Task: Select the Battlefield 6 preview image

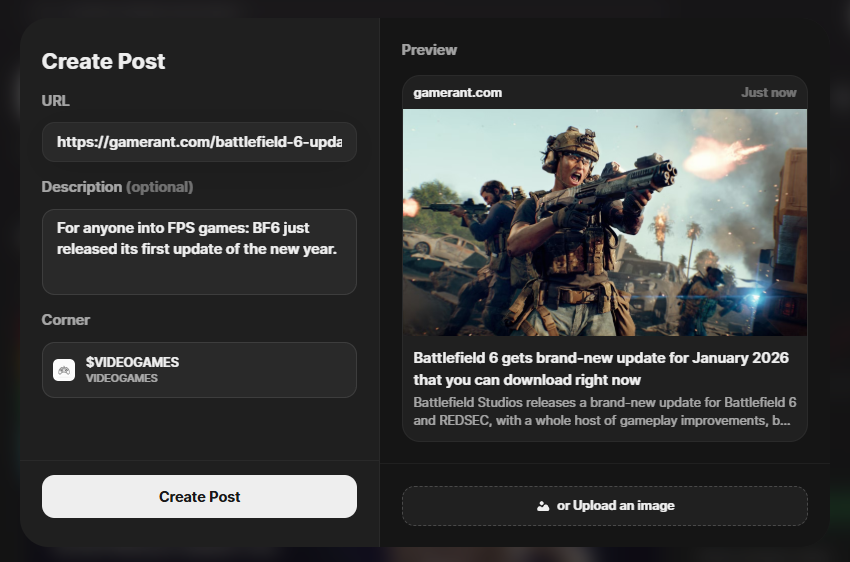Action: (604, 222)
